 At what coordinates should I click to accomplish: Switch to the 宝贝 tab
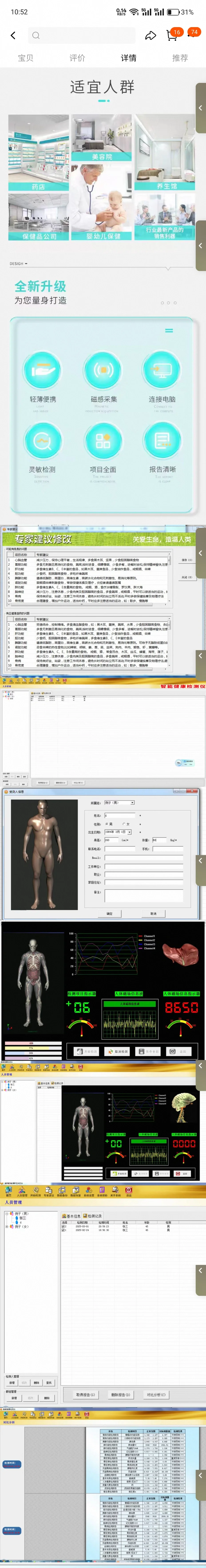tap(26, 58)
